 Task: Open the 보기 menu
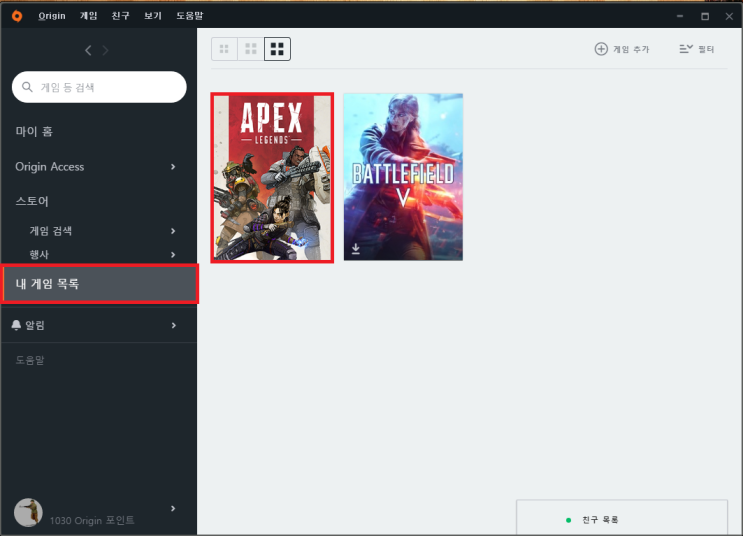click(153, 16)
